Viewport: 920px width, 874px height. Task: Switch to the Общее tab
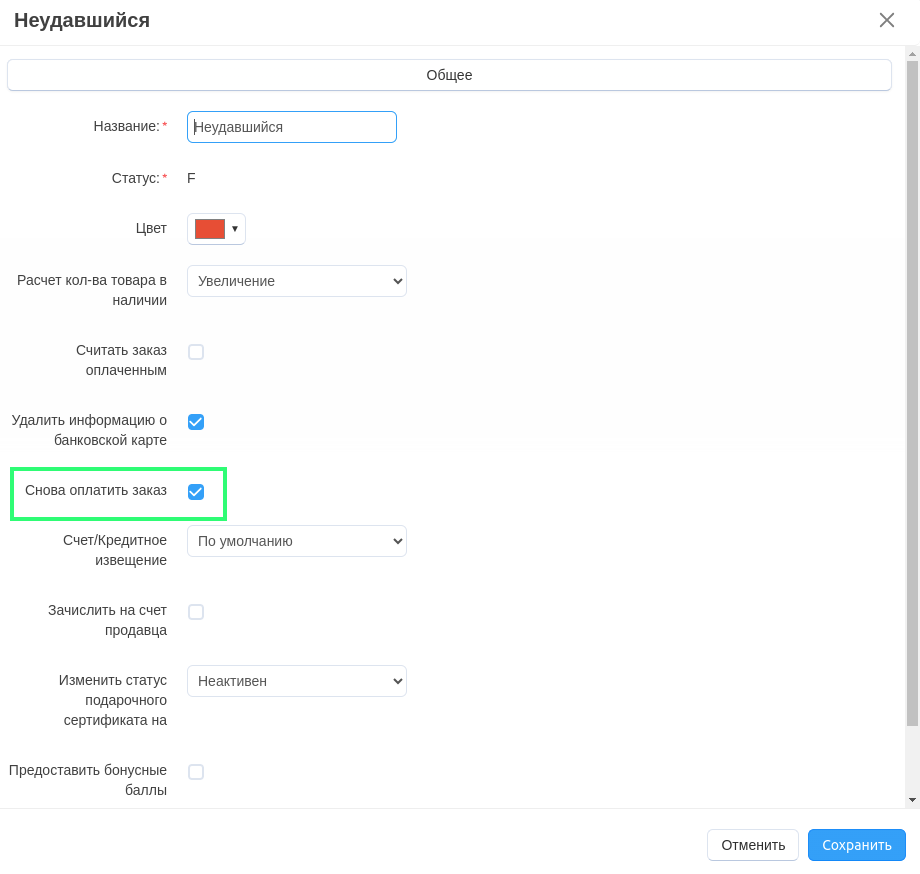point(449,75)
